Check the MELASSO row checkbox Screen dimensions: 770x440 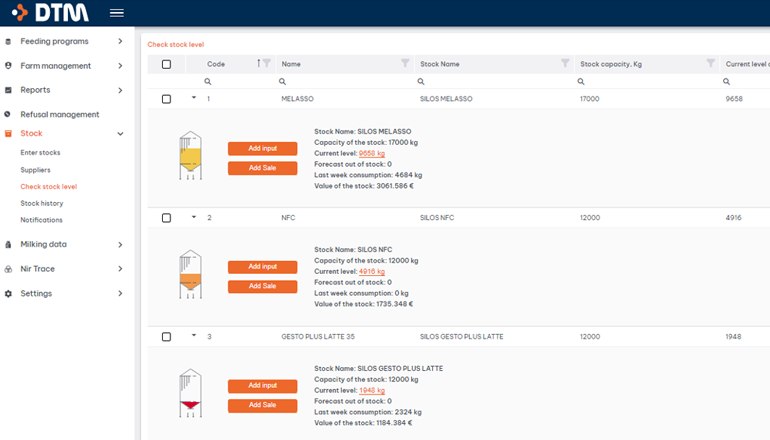166,99
